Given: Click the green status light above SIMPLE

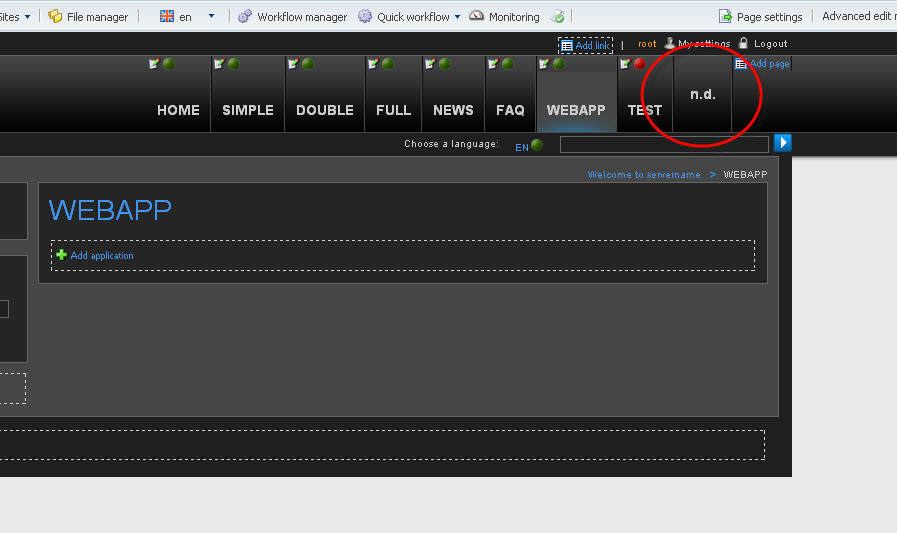Looking at the screenshot, I should tap(233, 63).
